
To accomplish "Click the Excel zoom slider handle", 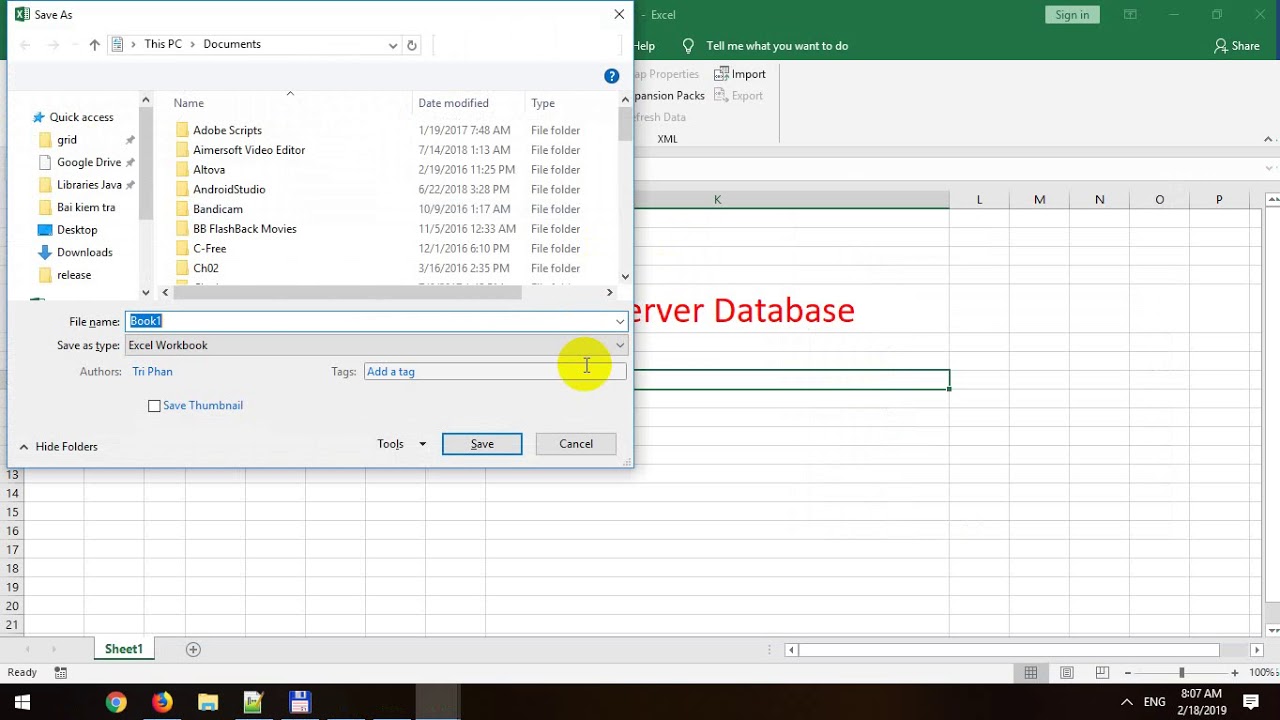I will click(1181, 673).
